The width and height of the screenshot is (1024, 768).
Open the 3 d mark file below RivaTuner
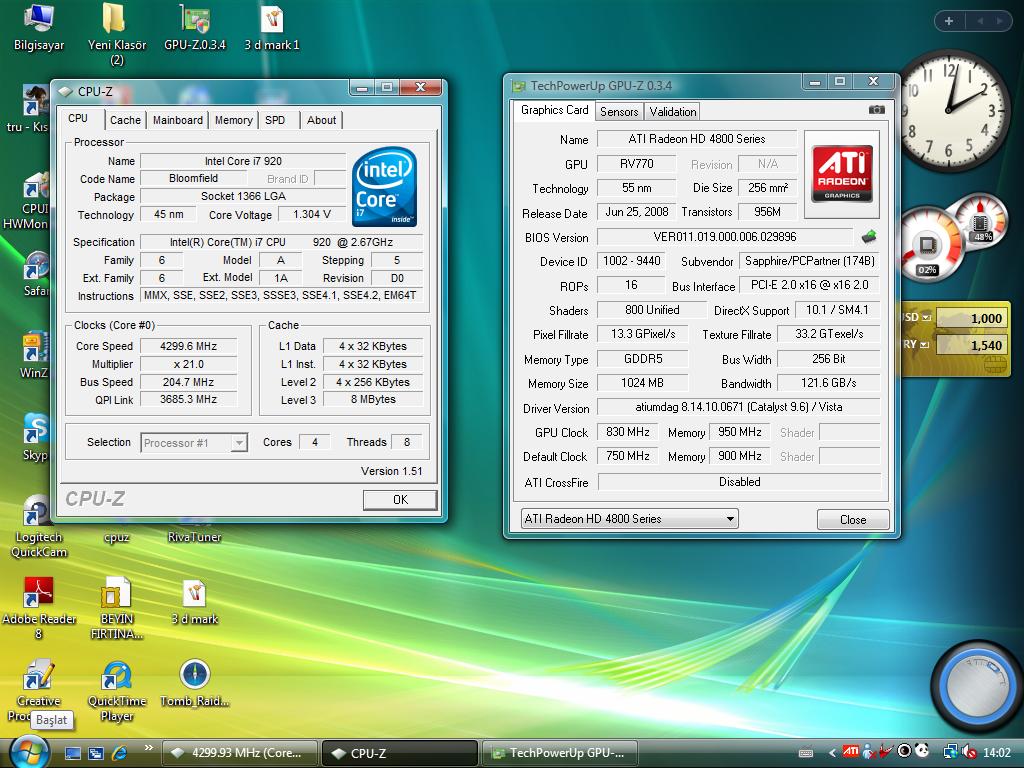click(195, 602)
